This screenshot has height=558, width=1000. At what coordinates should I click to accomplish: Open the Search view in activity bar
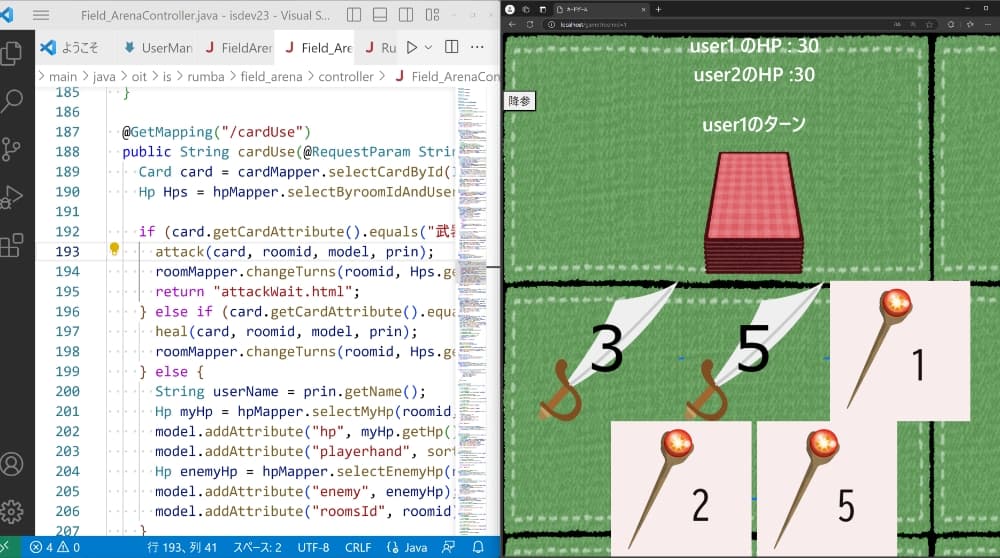(12, 101)
